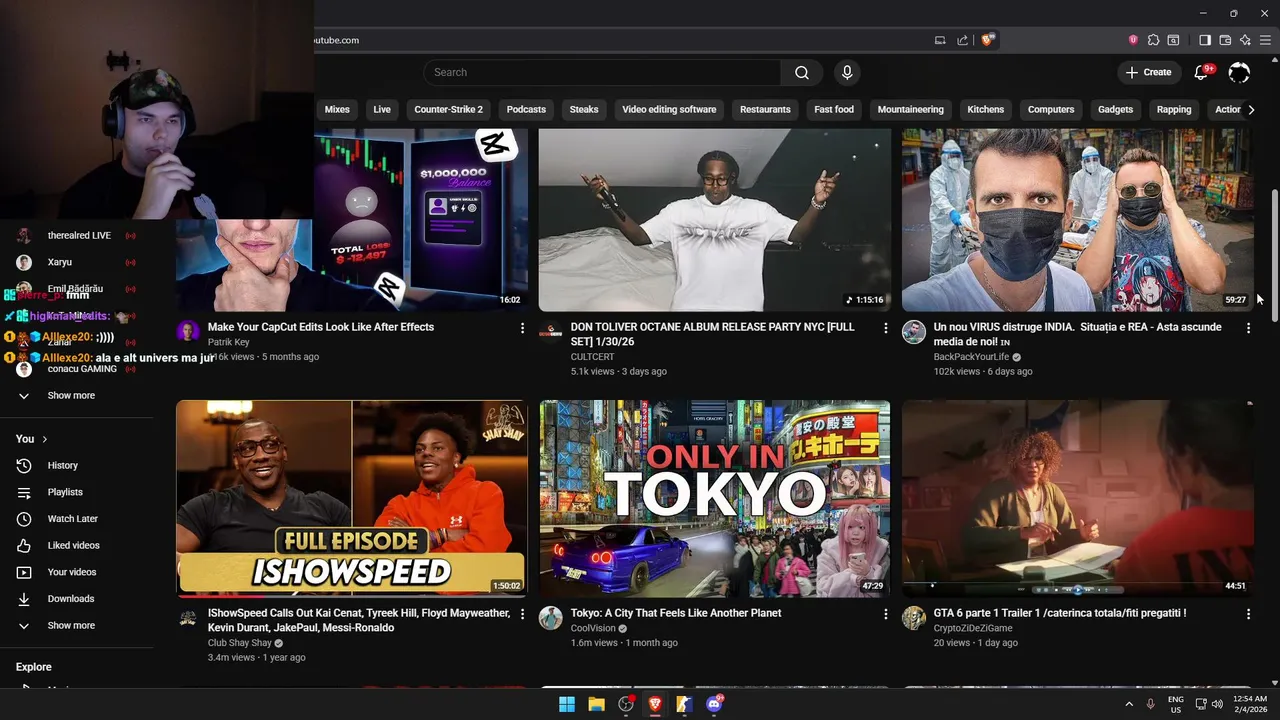Start voice search with the microphone icon
1280x720 pixels.
pos(847,72)
